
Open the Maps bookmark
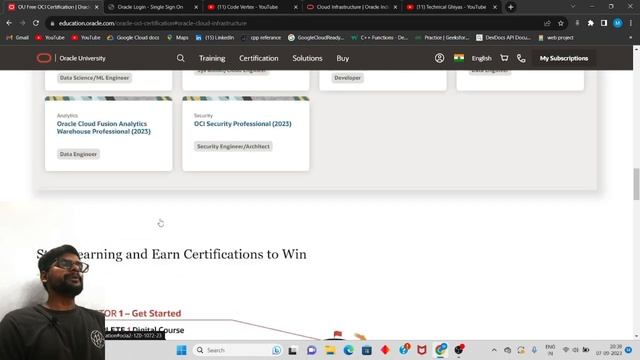click(178, 38)
